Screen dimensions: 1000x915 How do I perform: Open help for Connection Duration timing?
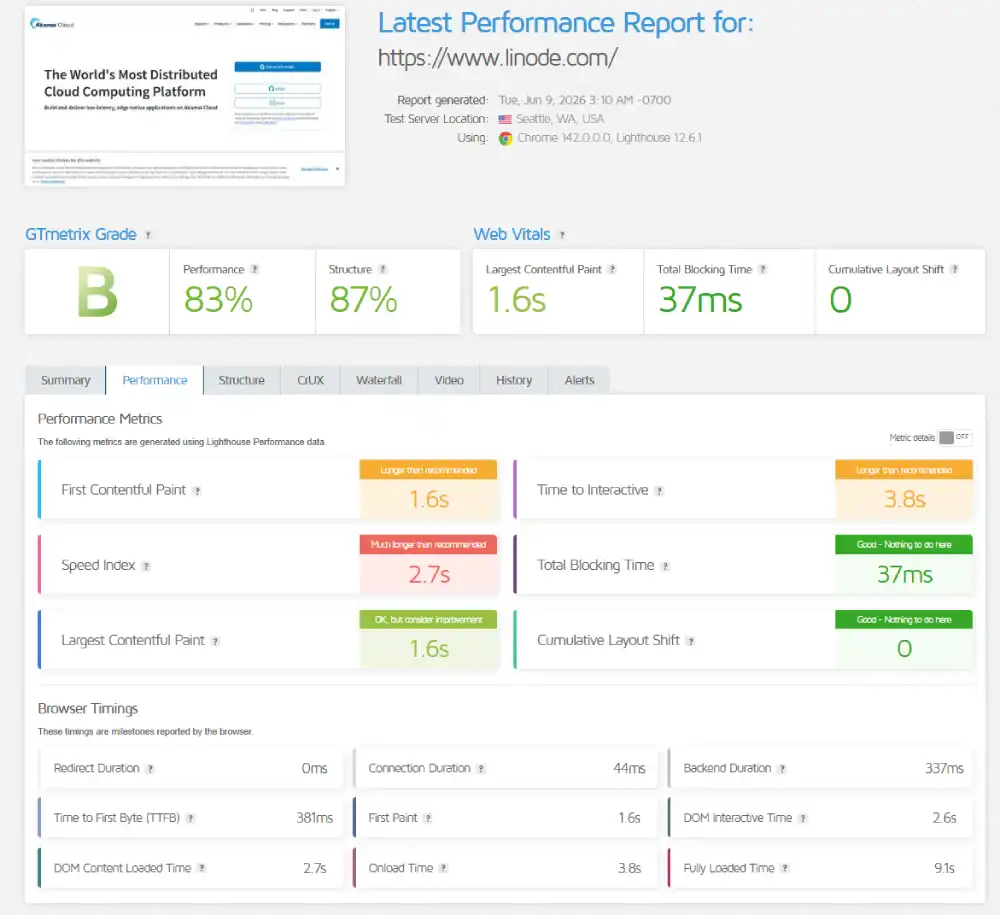coord(481,769)
